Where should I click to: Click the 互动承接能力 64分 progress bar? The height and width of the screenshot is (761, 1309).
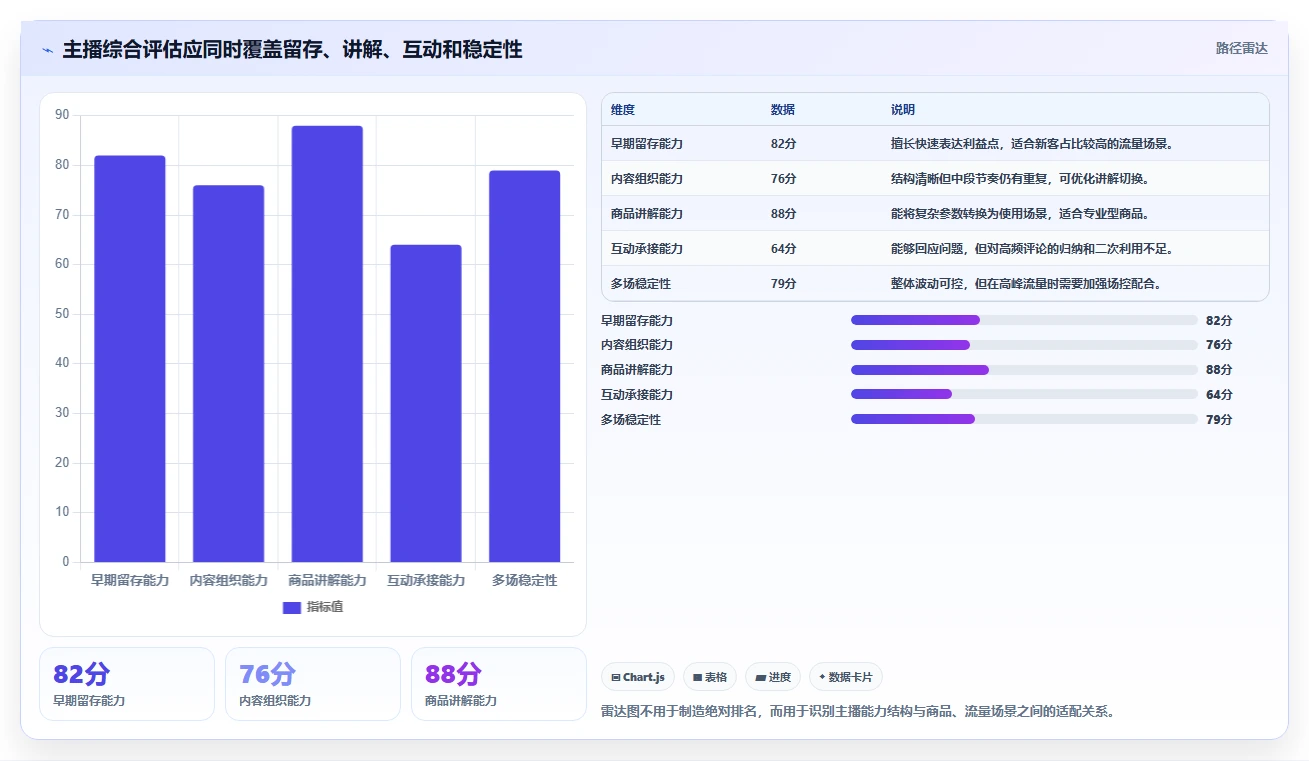tap(1024, 394)
